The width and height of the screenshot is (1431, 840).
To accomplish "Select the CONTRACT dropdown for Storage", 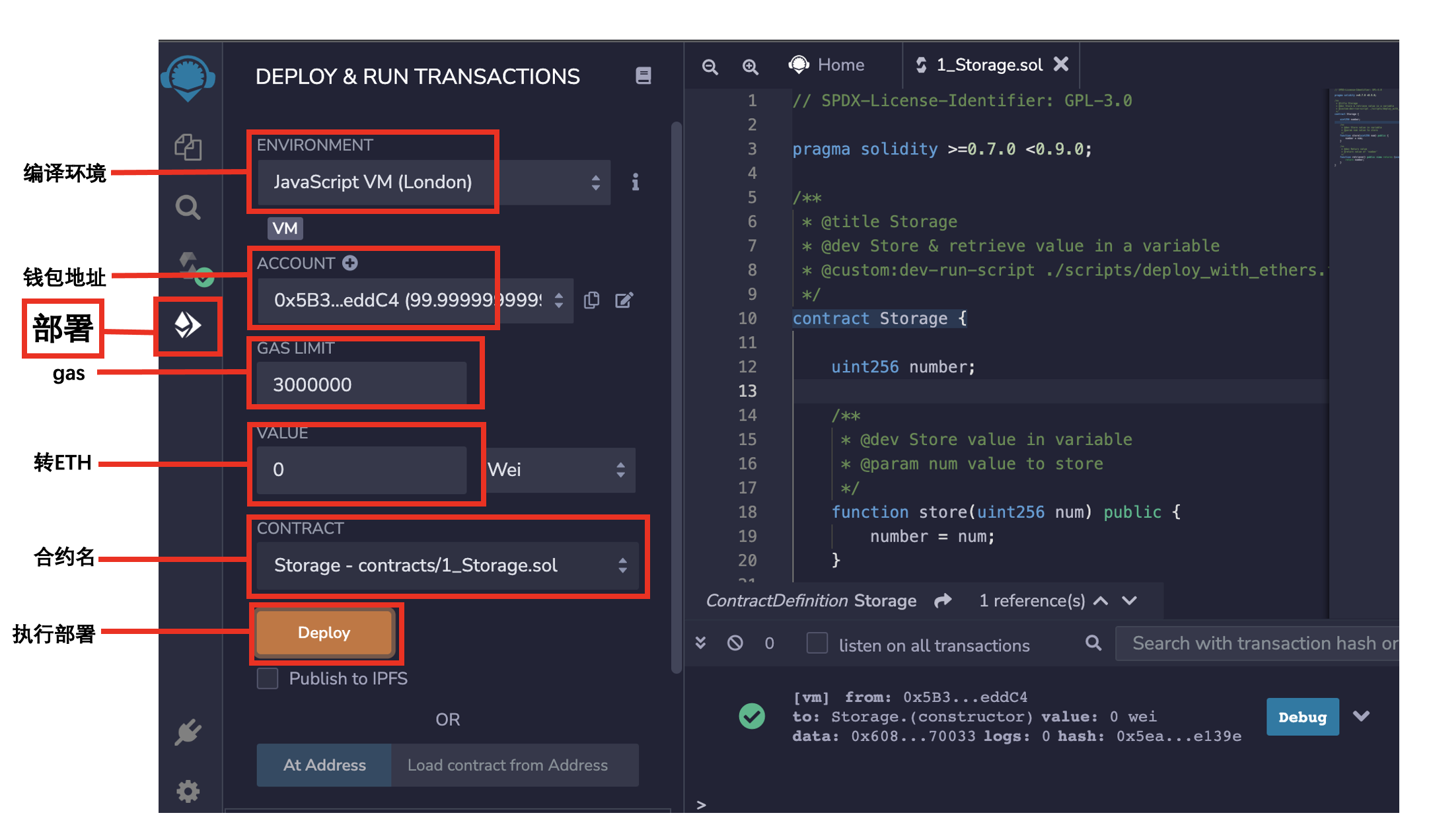I will [448, 566].
